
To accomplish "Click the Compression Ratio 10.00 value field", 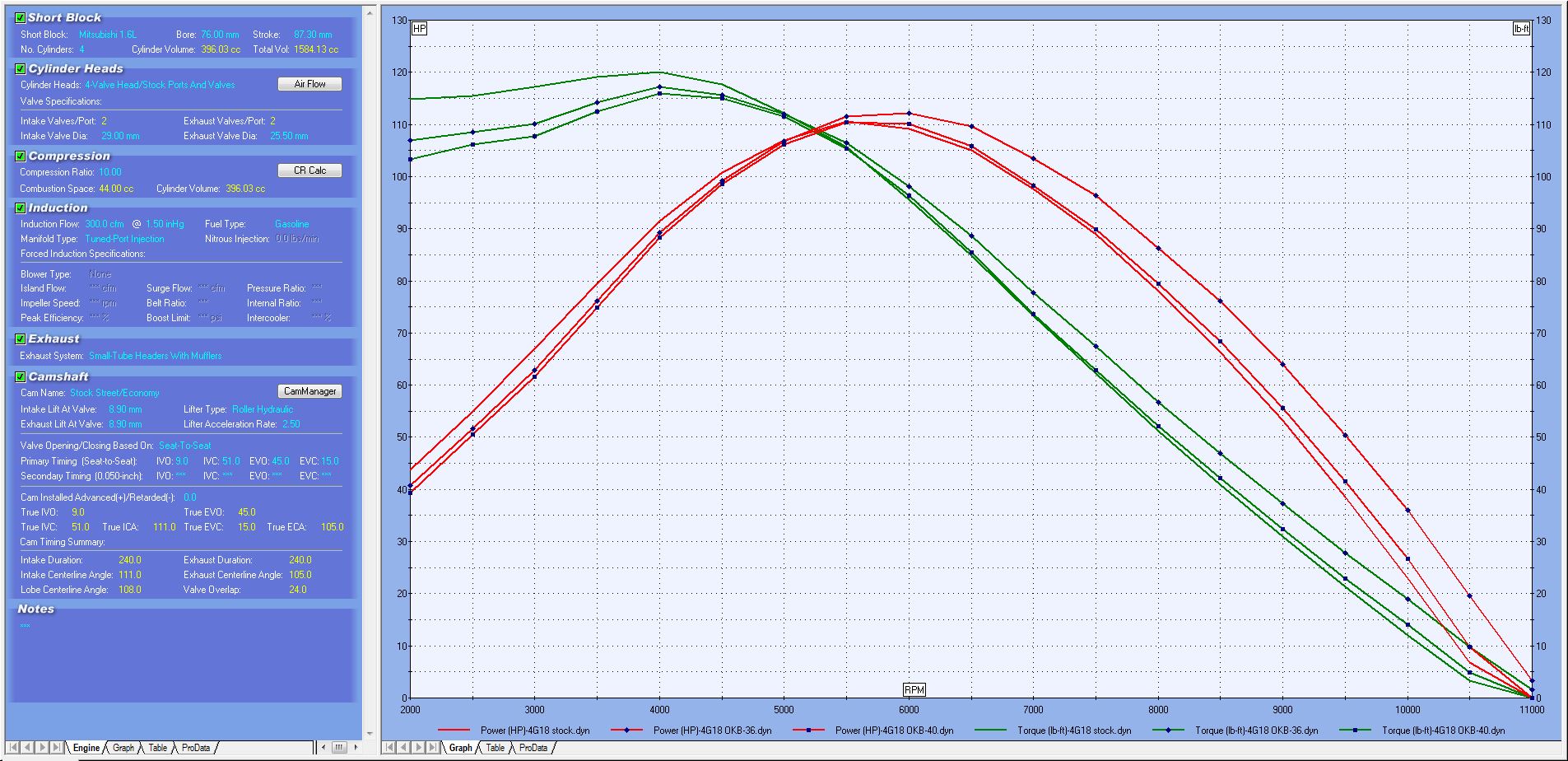I will click(109, 172).
